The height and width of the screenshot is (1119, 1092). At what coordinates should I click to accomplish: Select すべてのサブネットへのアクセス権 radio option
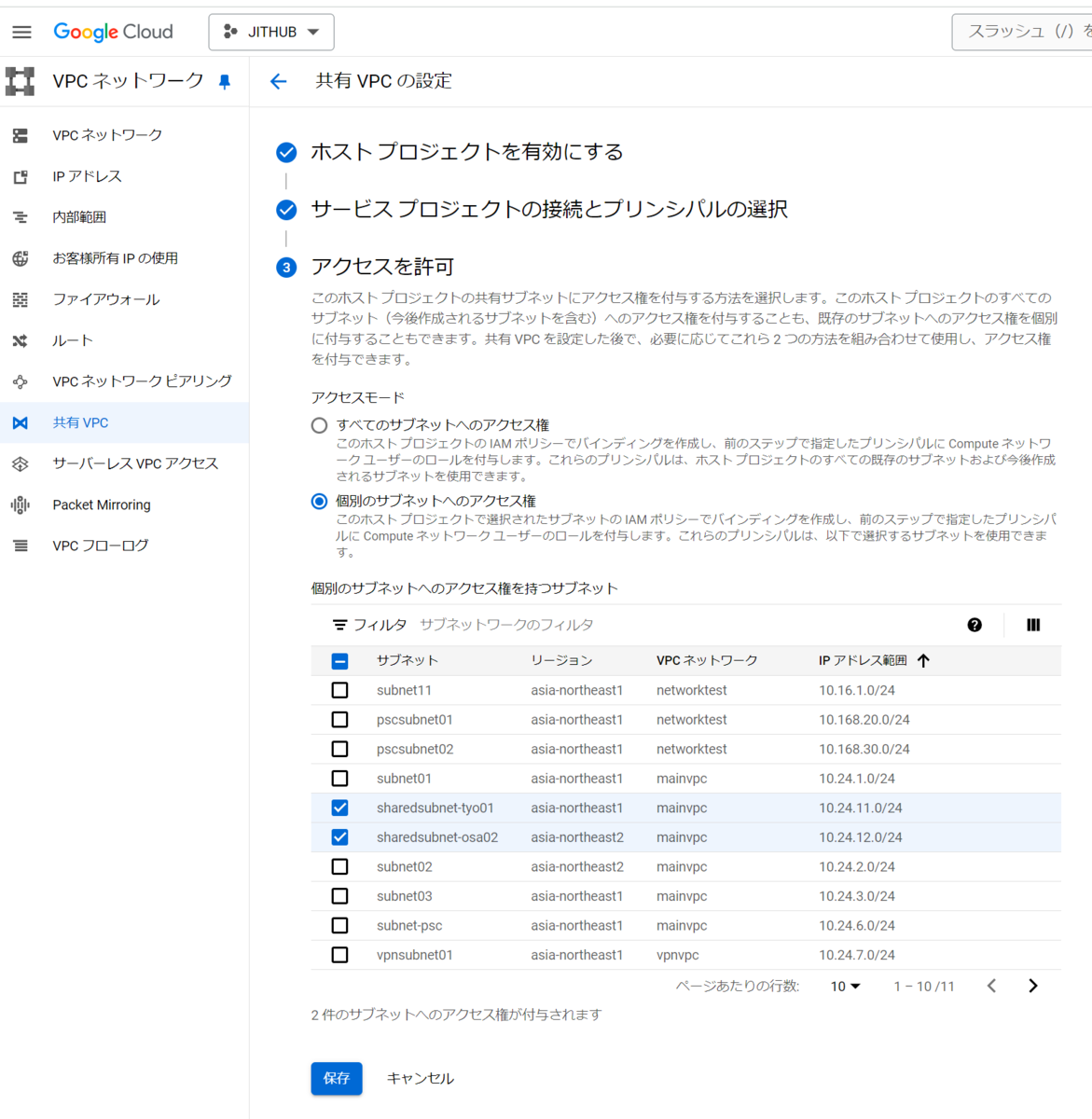(319, 425)
